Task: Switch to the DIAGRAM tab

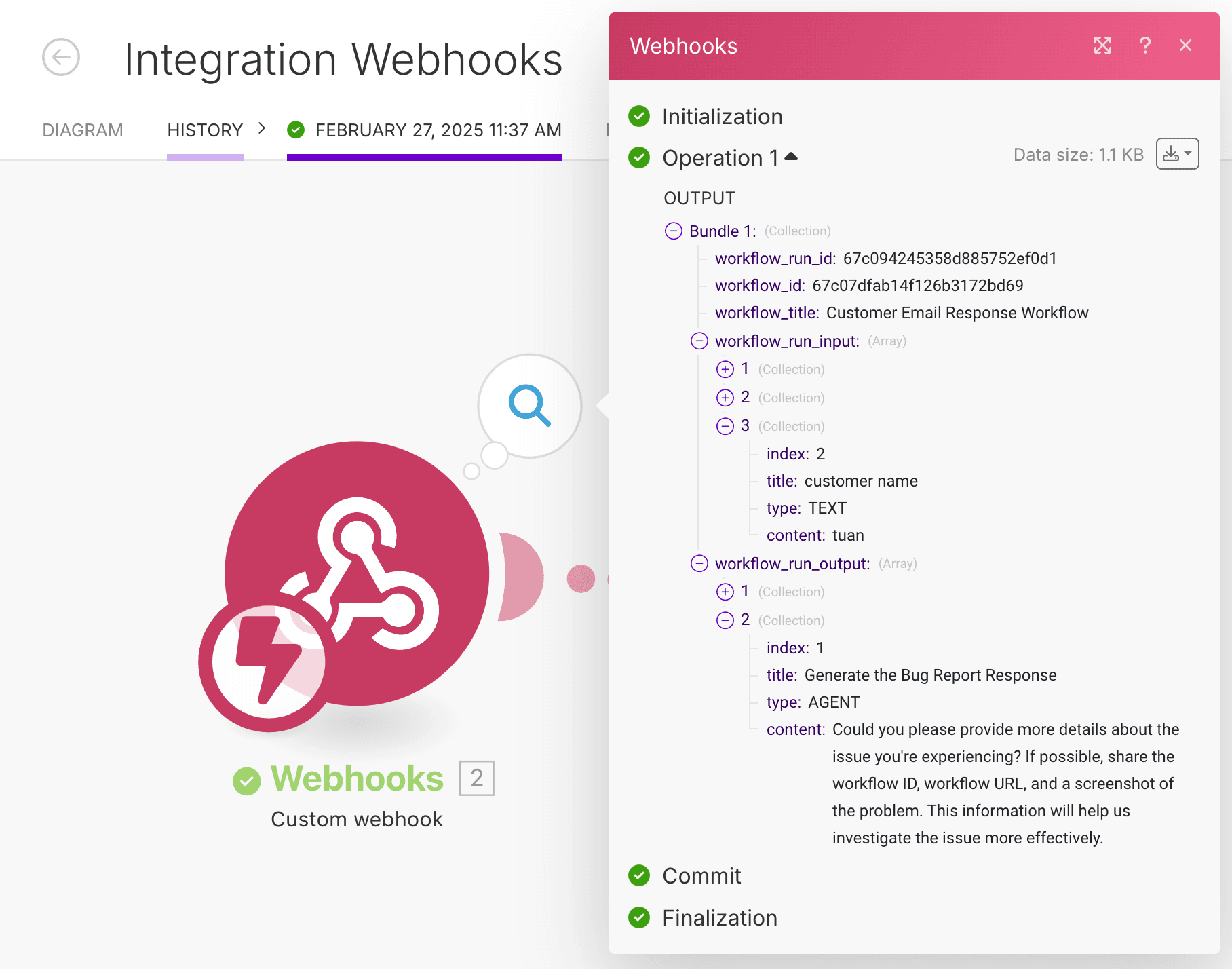Action: pyautogui.click(x=83, y=130)
